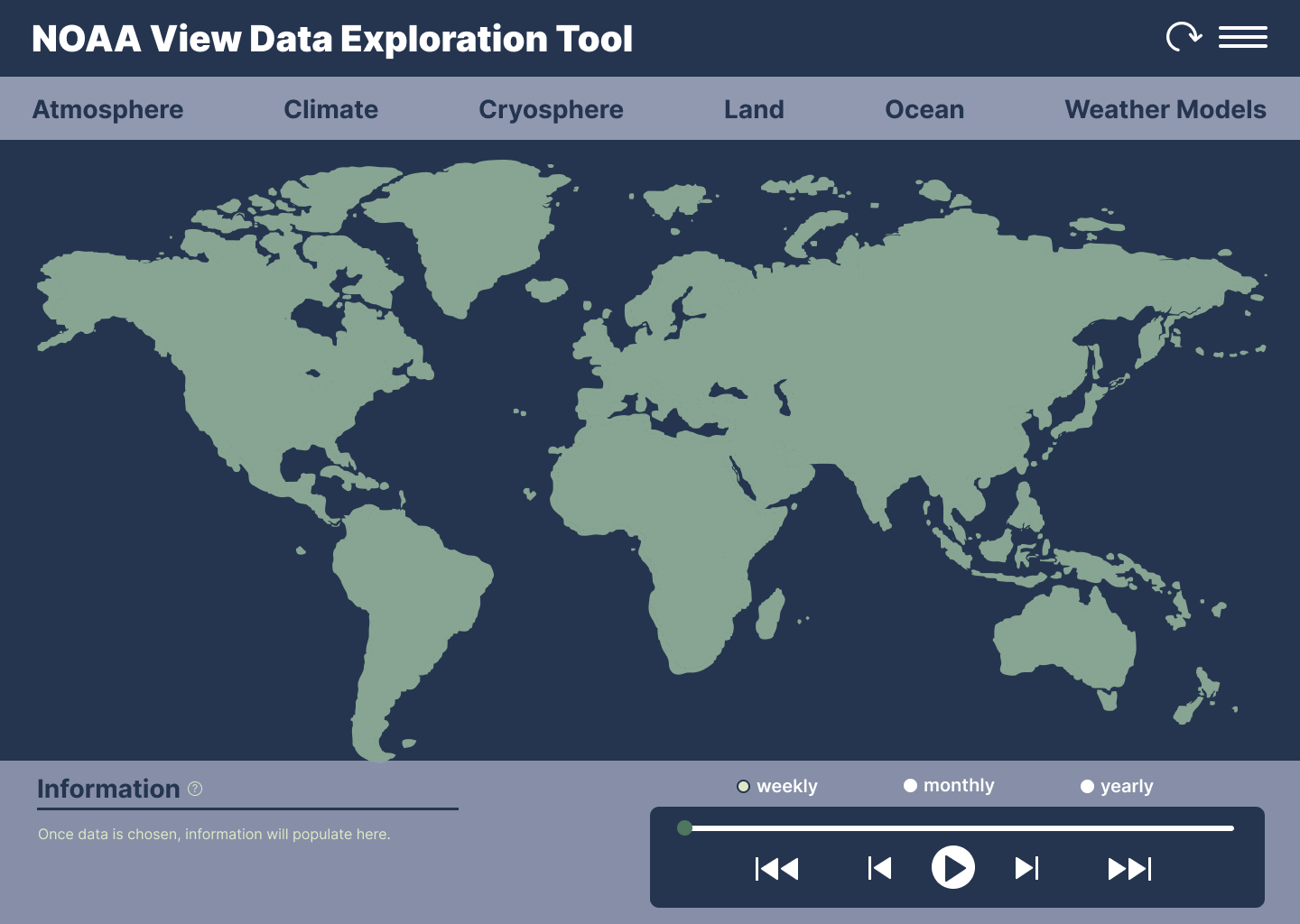Open the Climate menu

pos(330,109)
